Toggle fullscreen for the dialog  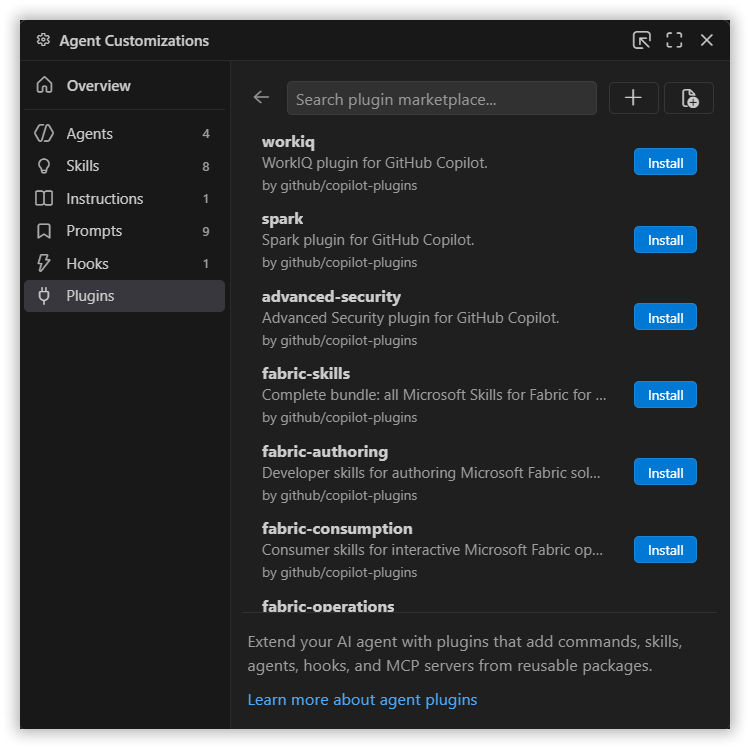[674, 40]
